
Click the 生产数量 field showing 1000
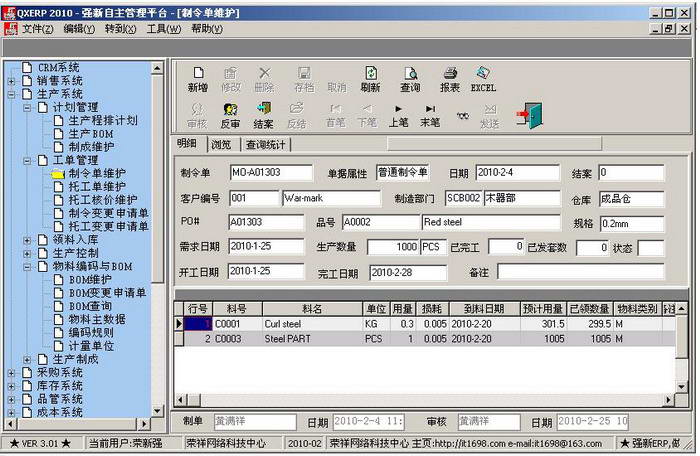392,247
